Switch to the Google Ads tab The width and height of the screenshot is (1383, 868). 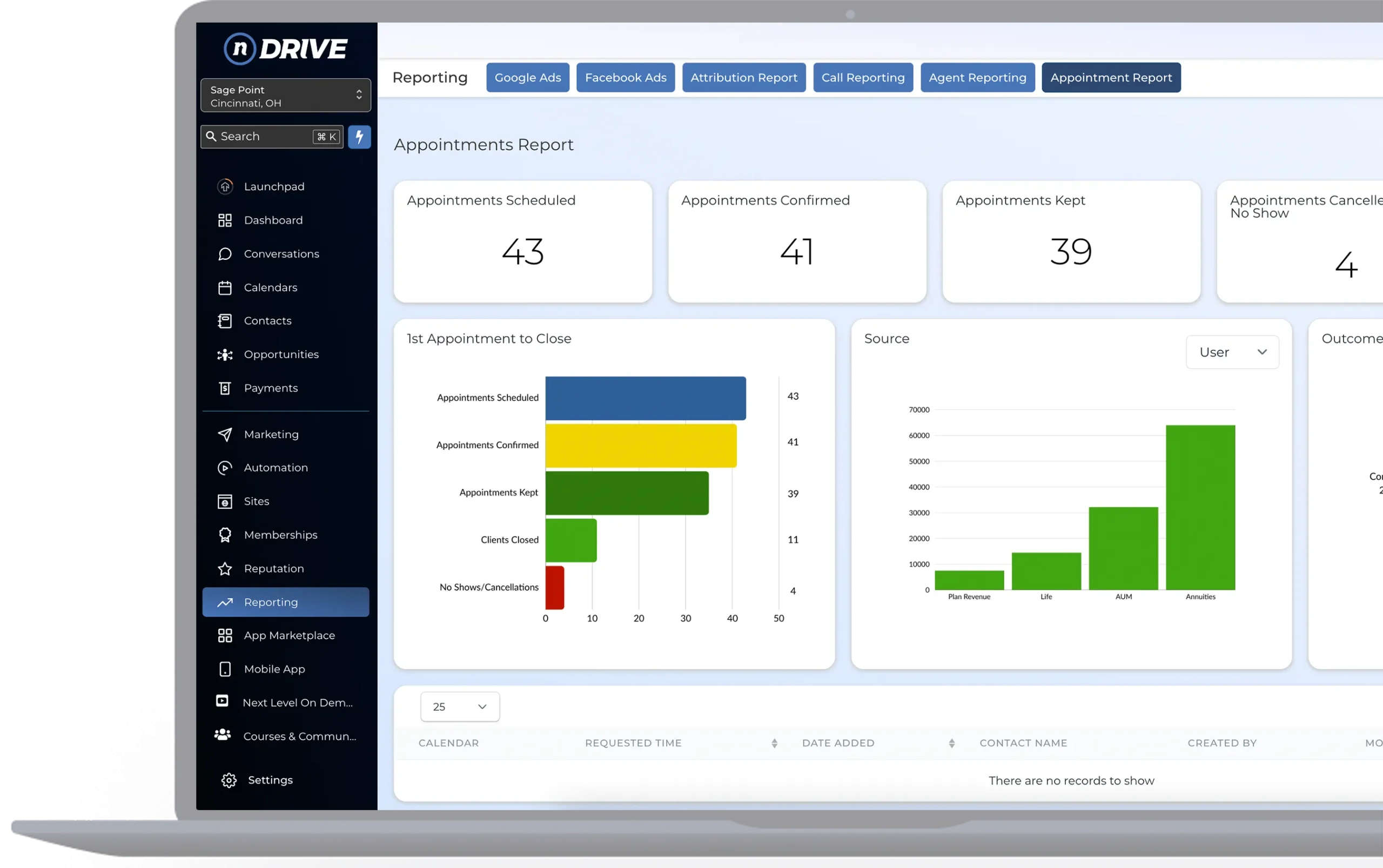tap(528, 77)
